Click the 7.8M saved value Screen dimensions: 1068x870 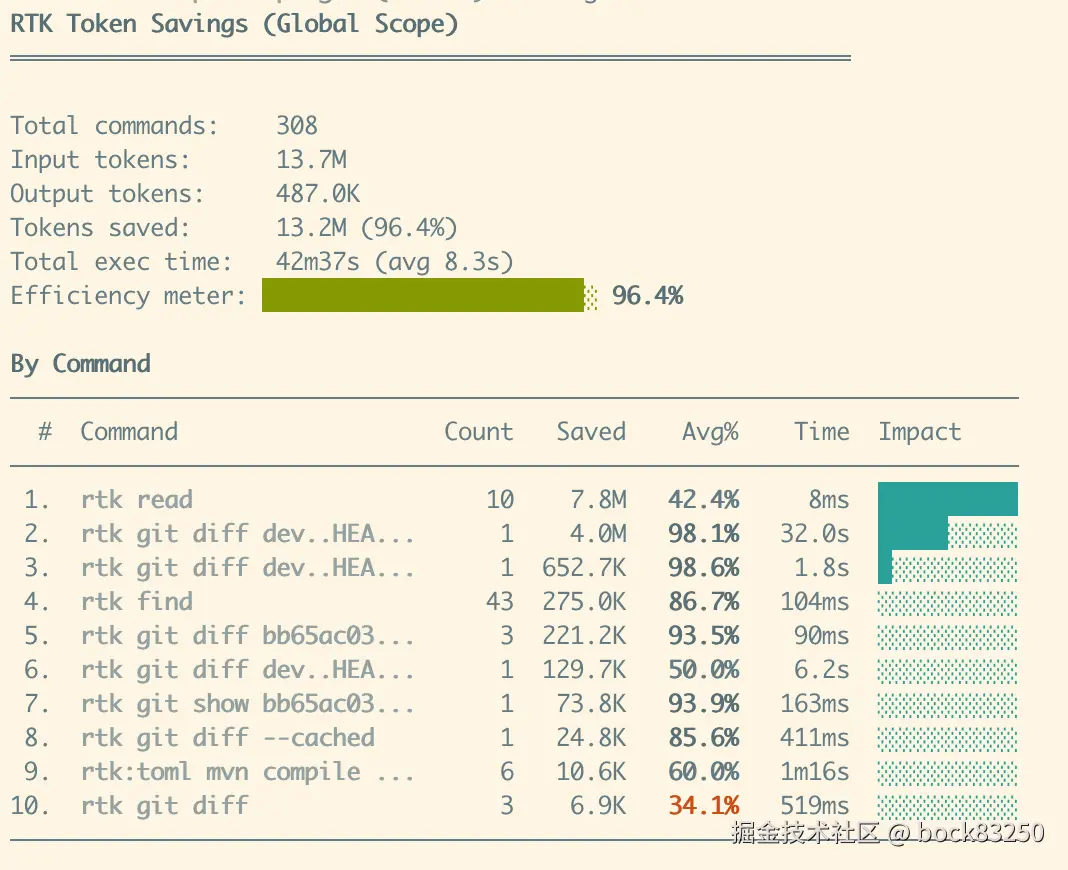point(599,499)
